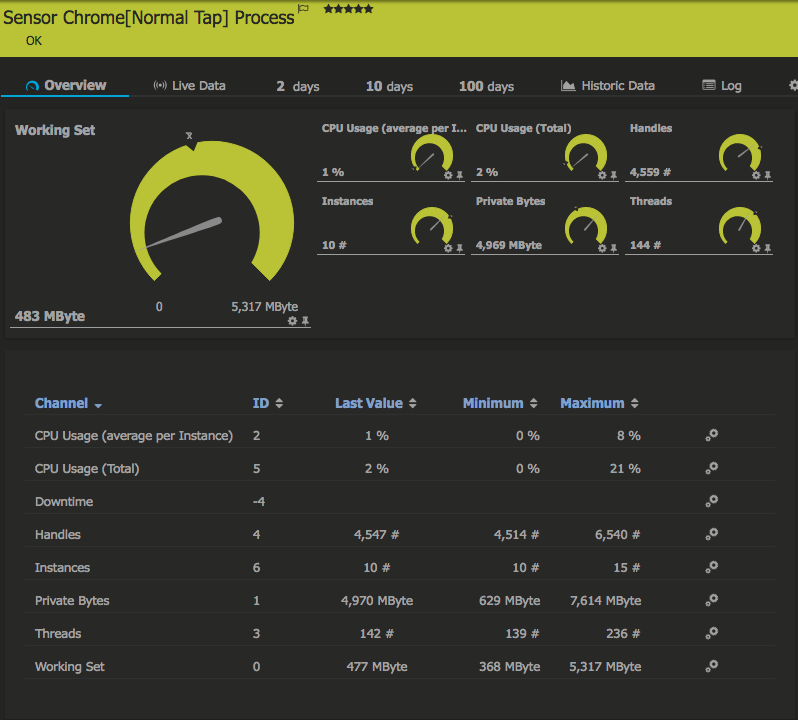798x720 pixels.
Task: Select 'Working Set' channel name in table
Action: (x=70, y=667)
